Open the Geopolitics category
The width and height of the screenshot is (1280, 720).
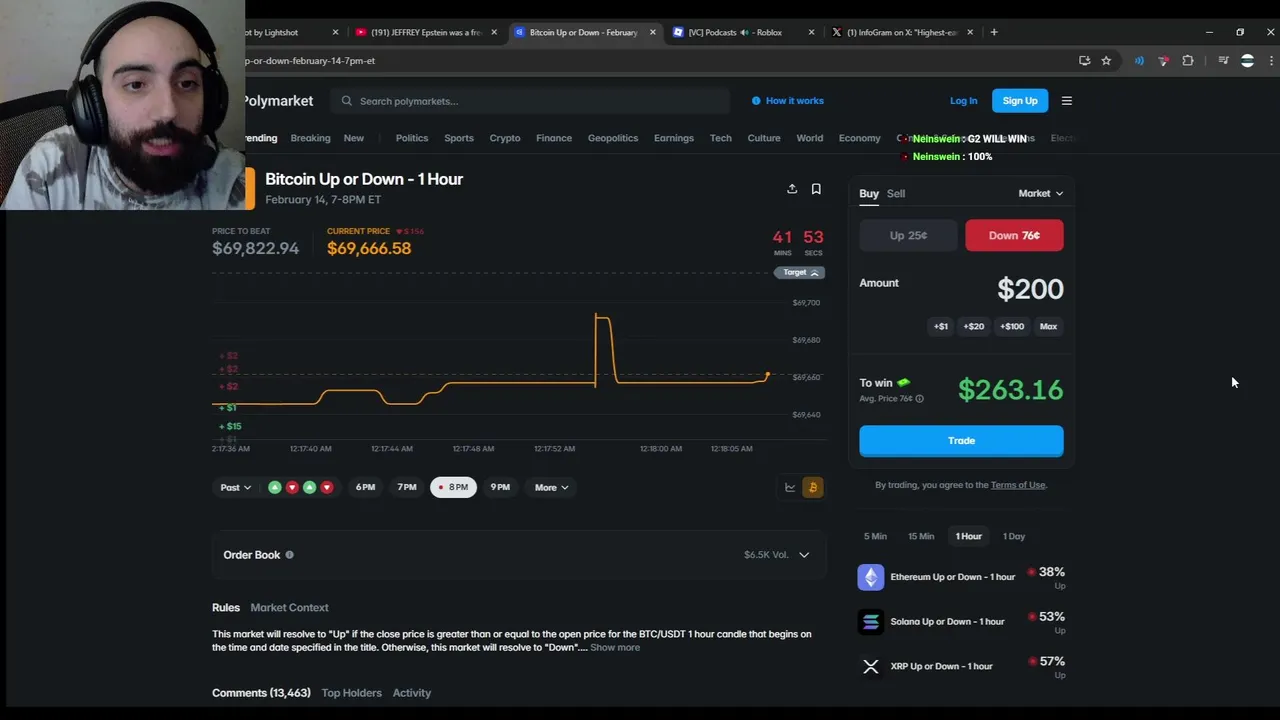(x=613, y=138)
